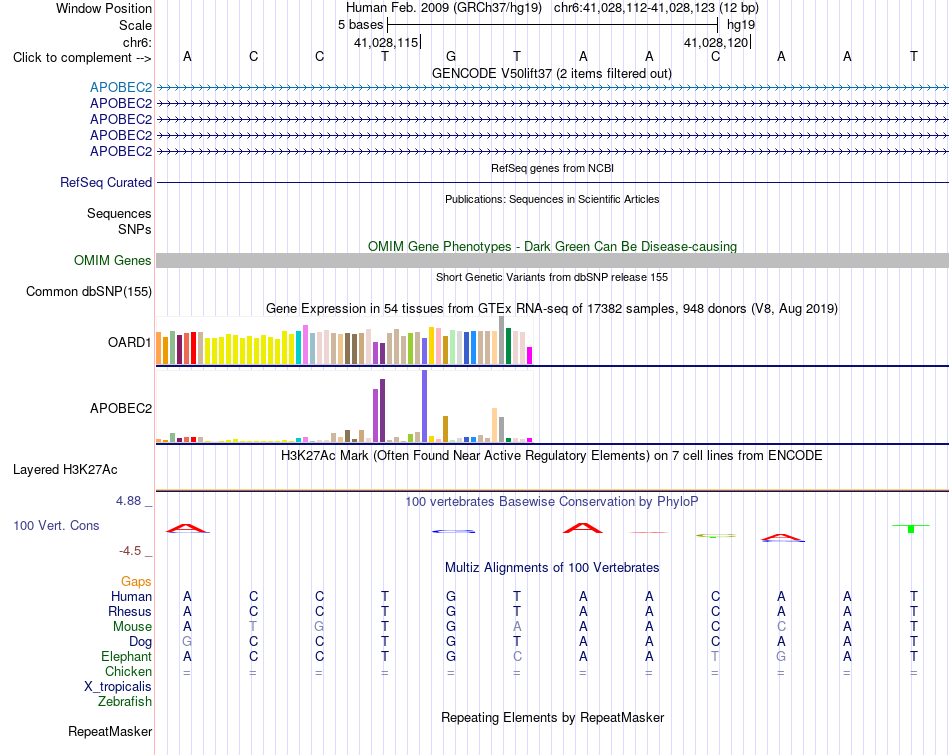The image size is (950, 755).
Task: Open the Basewise Conservation by PhyloP title
Action: tap(551, 502)
